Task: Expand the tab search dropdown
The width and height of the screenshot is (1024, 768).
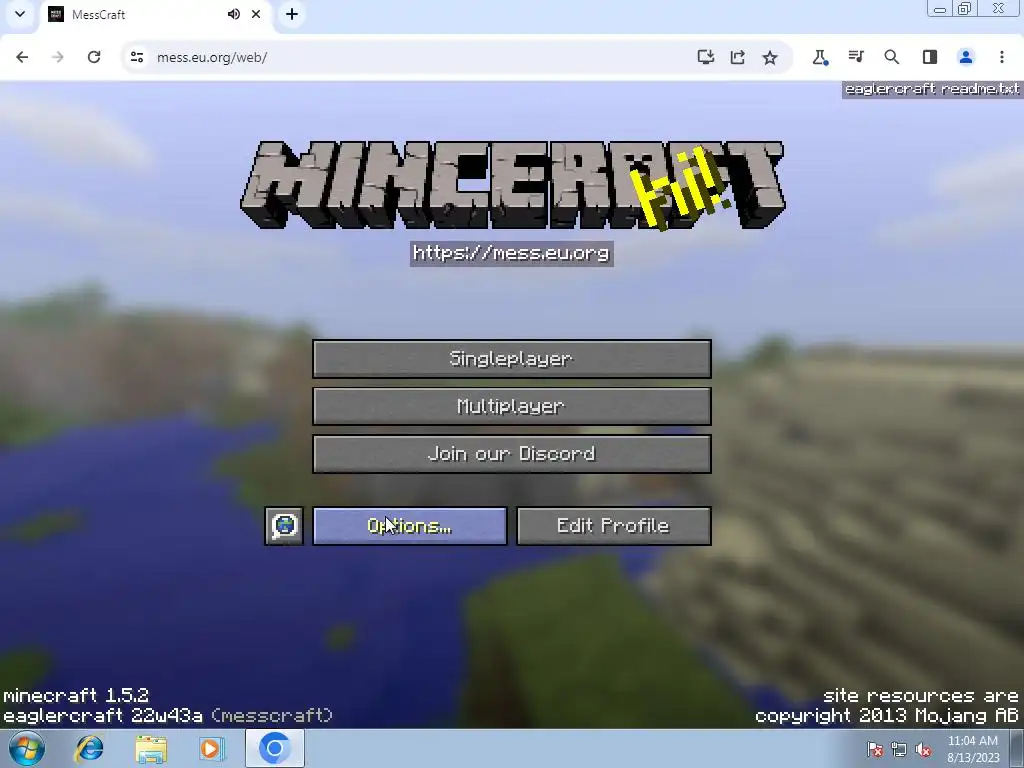Action: point(20,14)
